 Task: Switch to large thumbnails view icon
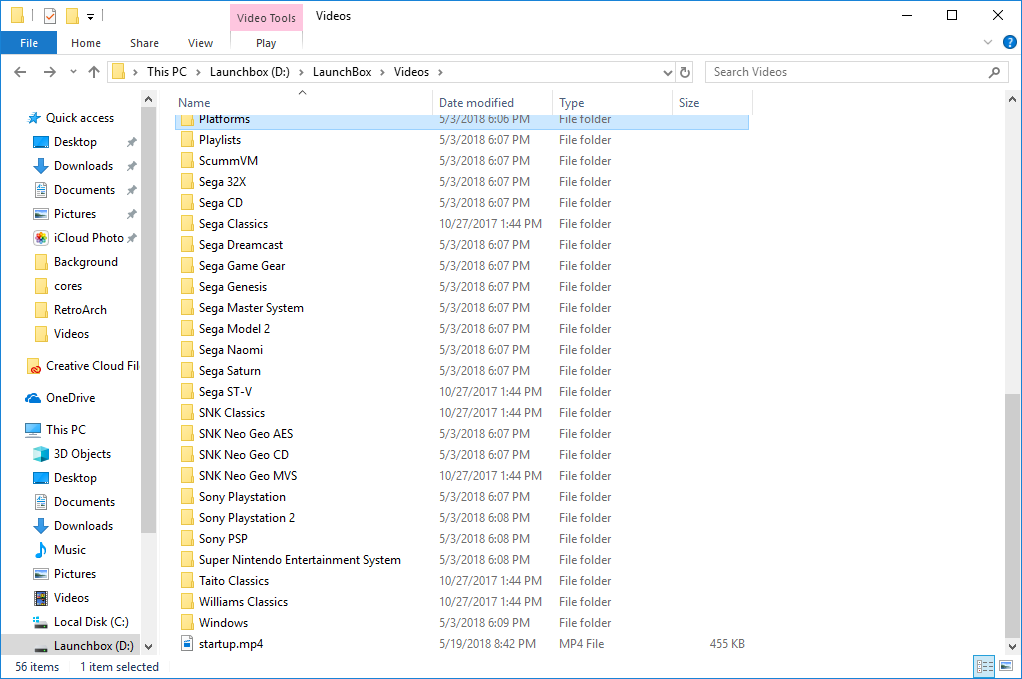point(1006,666)
